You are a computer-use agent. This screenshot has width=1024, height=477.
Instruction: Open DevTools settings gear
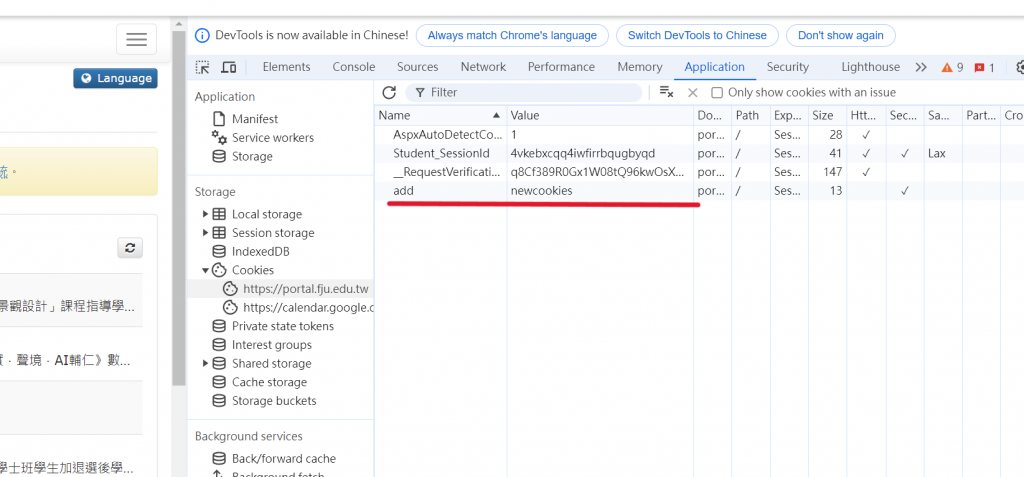[1019, 67]
